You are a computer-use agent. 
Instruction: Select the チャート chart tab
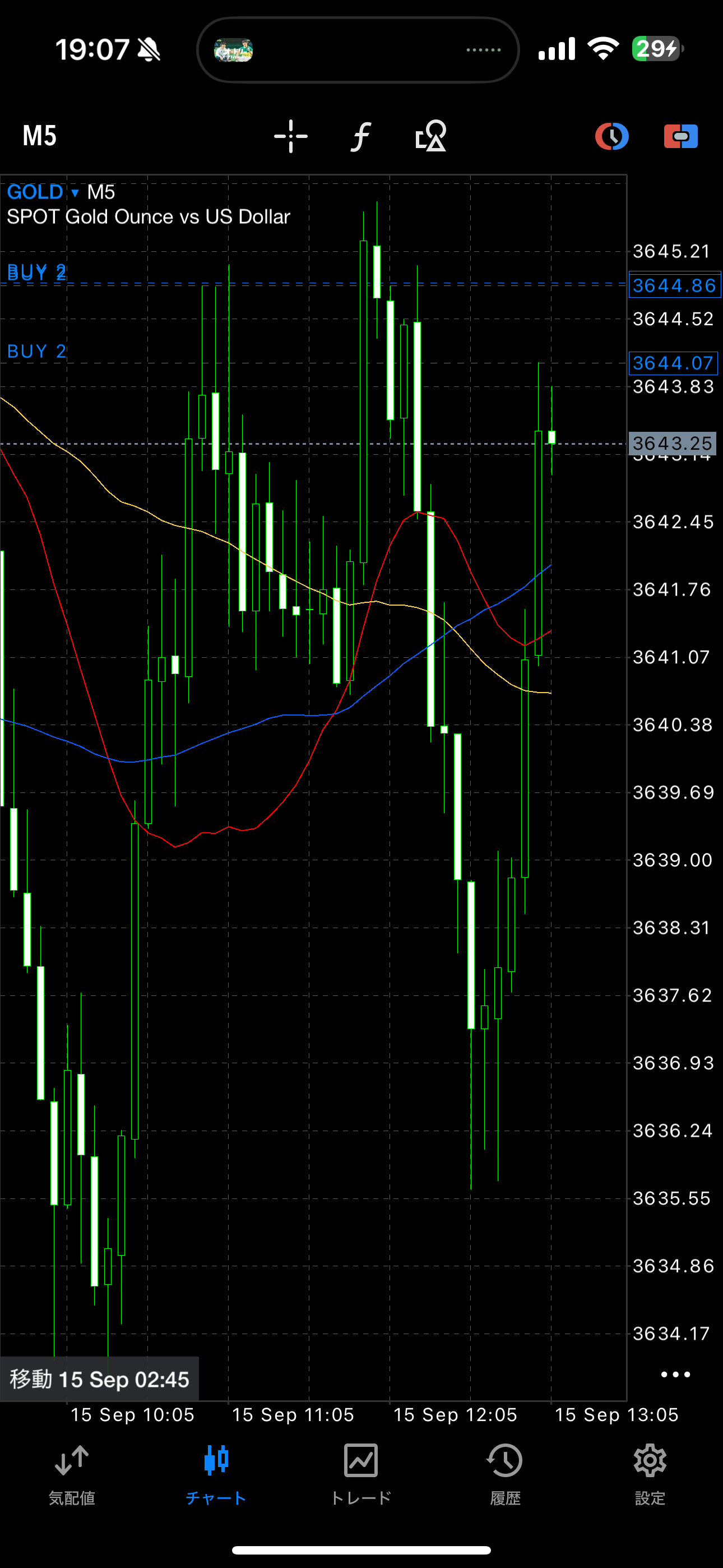[x=216, y=1475]
